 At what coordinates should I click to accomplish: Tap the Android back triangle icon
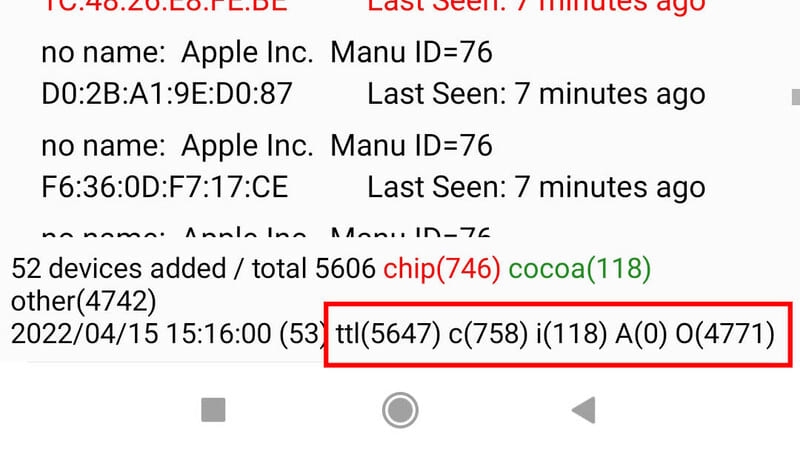tap(584, 410)
